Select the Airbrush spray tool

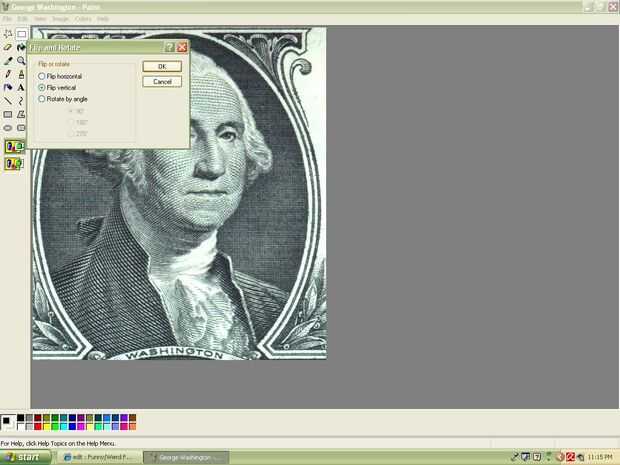8,87
